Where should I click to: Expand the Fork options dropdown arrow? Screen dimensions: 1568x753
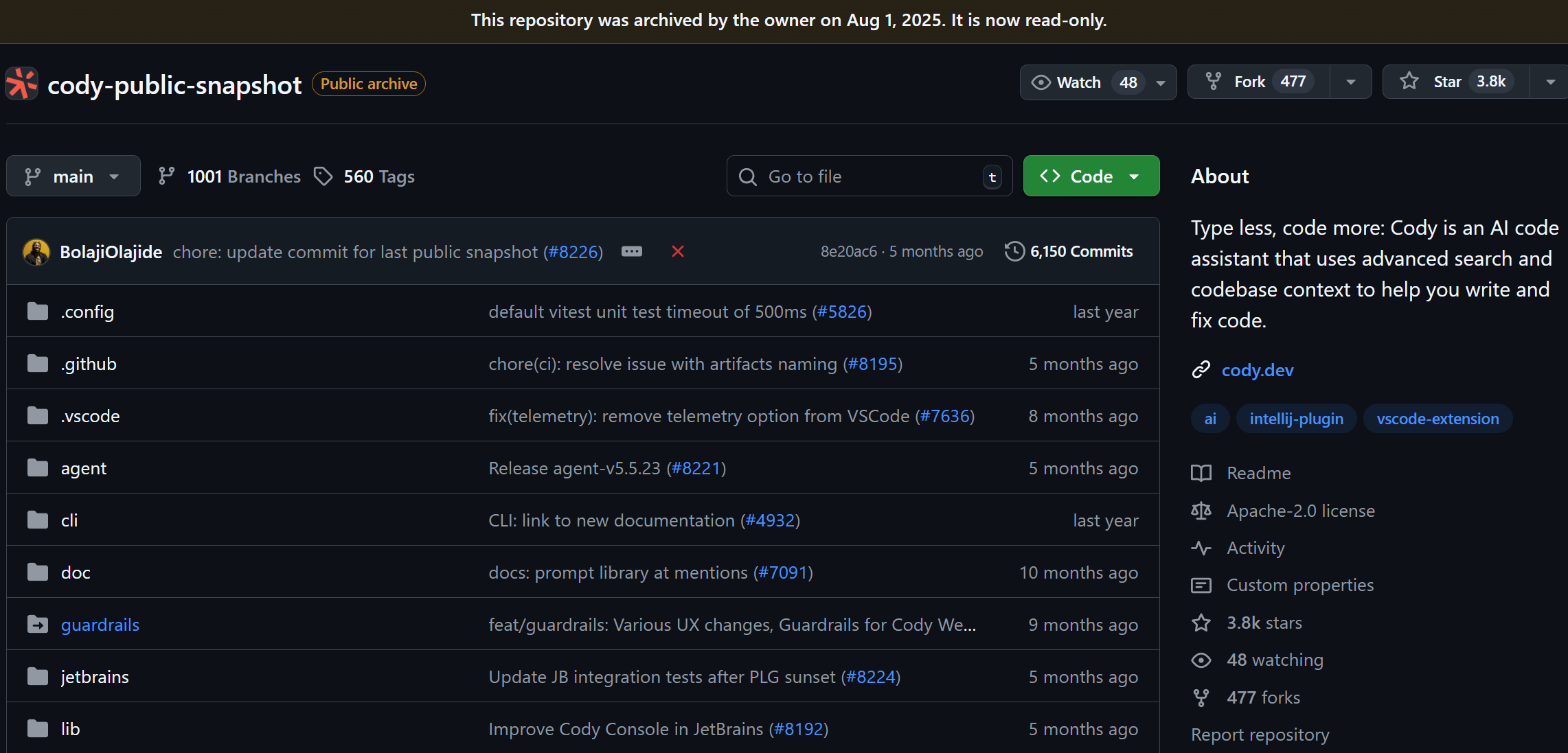click(x=1350, y=82)
